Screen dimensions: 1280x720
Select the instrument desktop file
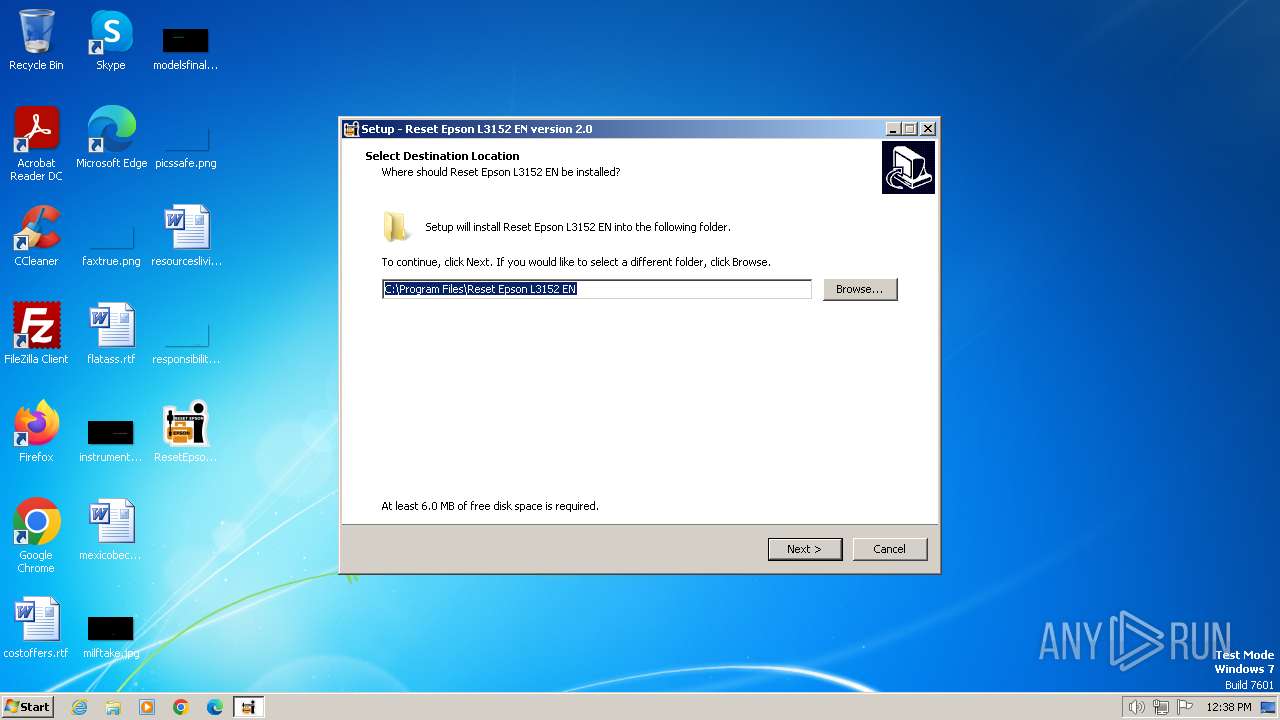[111, 440]
